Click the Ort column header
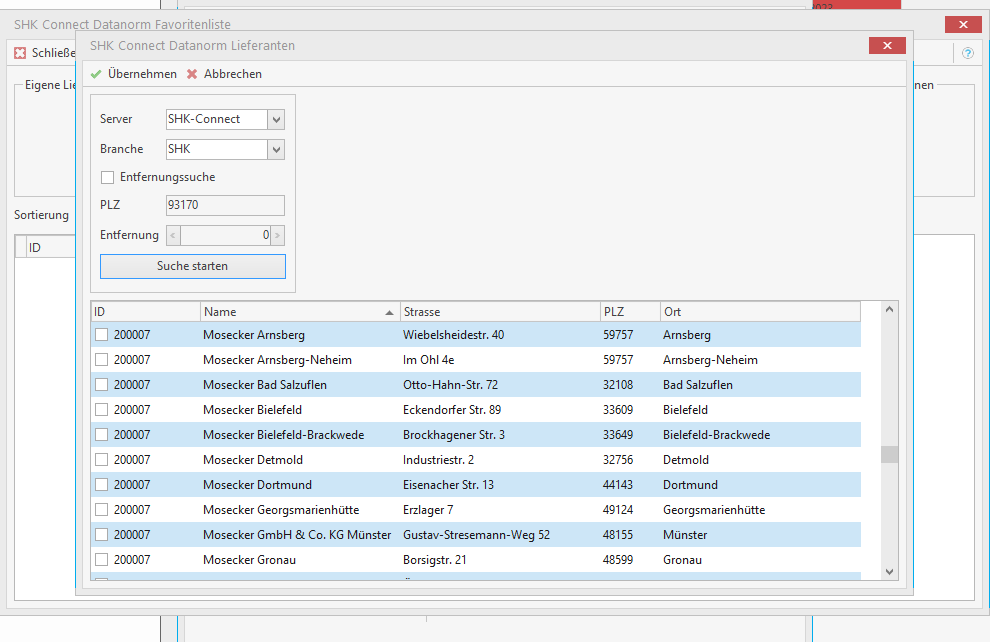Viewport: 990px width, 642px height. [760, 312]
